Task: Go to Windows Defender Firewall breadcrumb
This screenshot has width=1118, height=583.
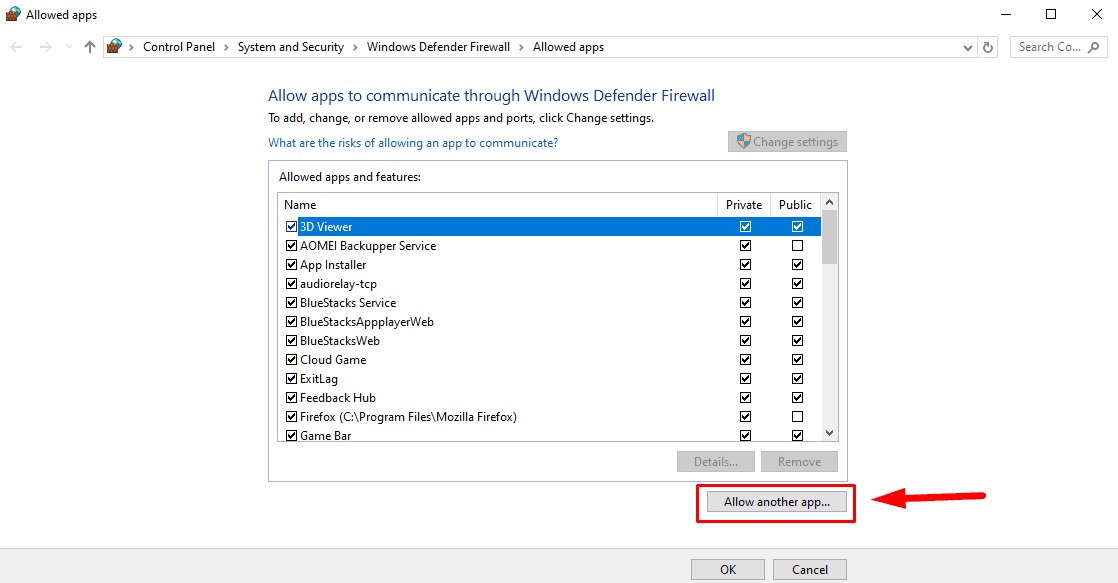Action: pos(438,47)
